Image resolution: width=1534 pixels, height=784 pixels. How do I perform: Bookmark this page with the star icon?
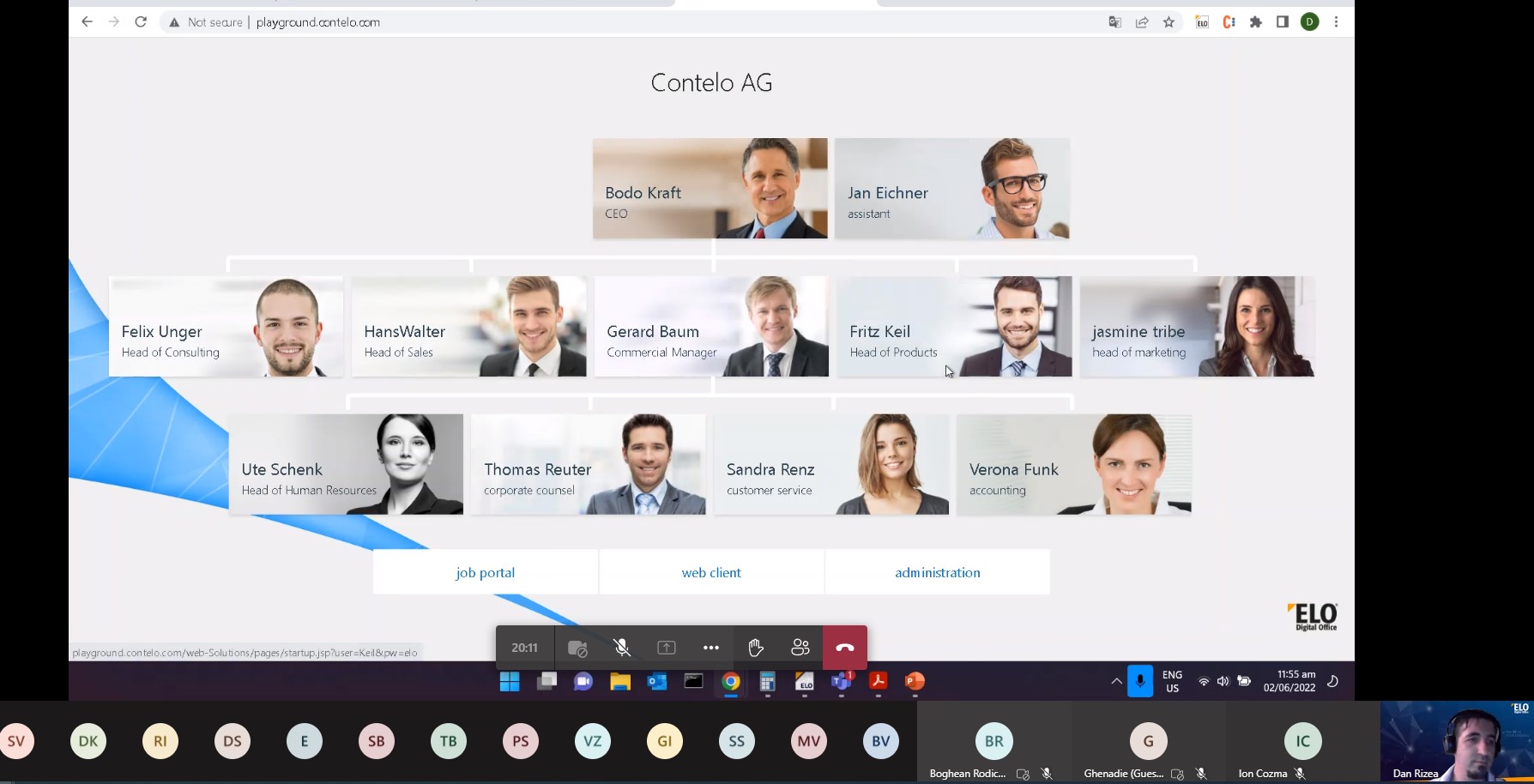pos(1169,22)
